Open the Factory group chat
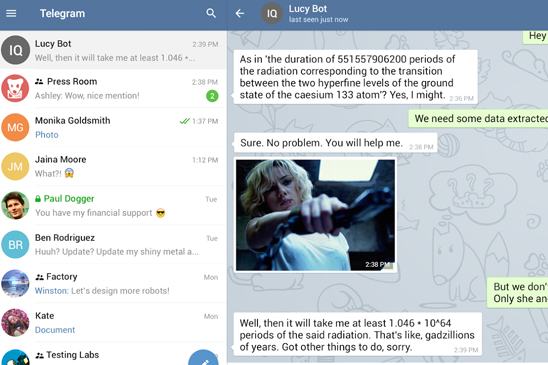Screen dimensions: 548x365 (113, 284)
